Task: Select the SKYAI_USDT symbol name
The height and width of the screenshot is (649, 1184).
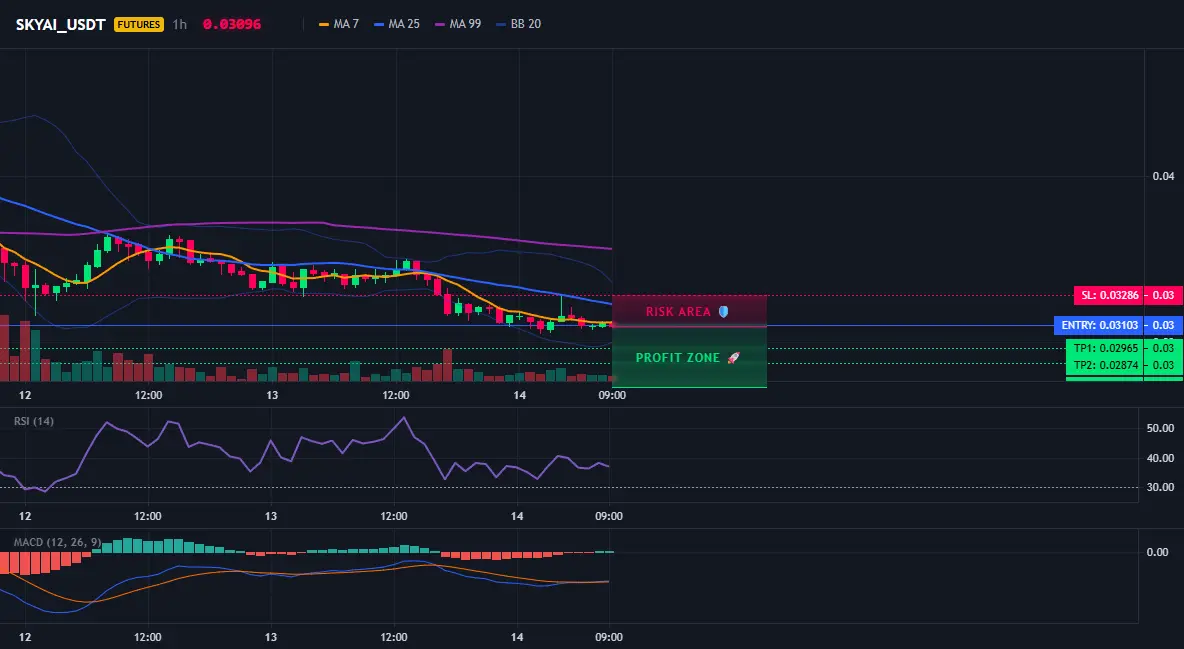Action: coord(60,24)
